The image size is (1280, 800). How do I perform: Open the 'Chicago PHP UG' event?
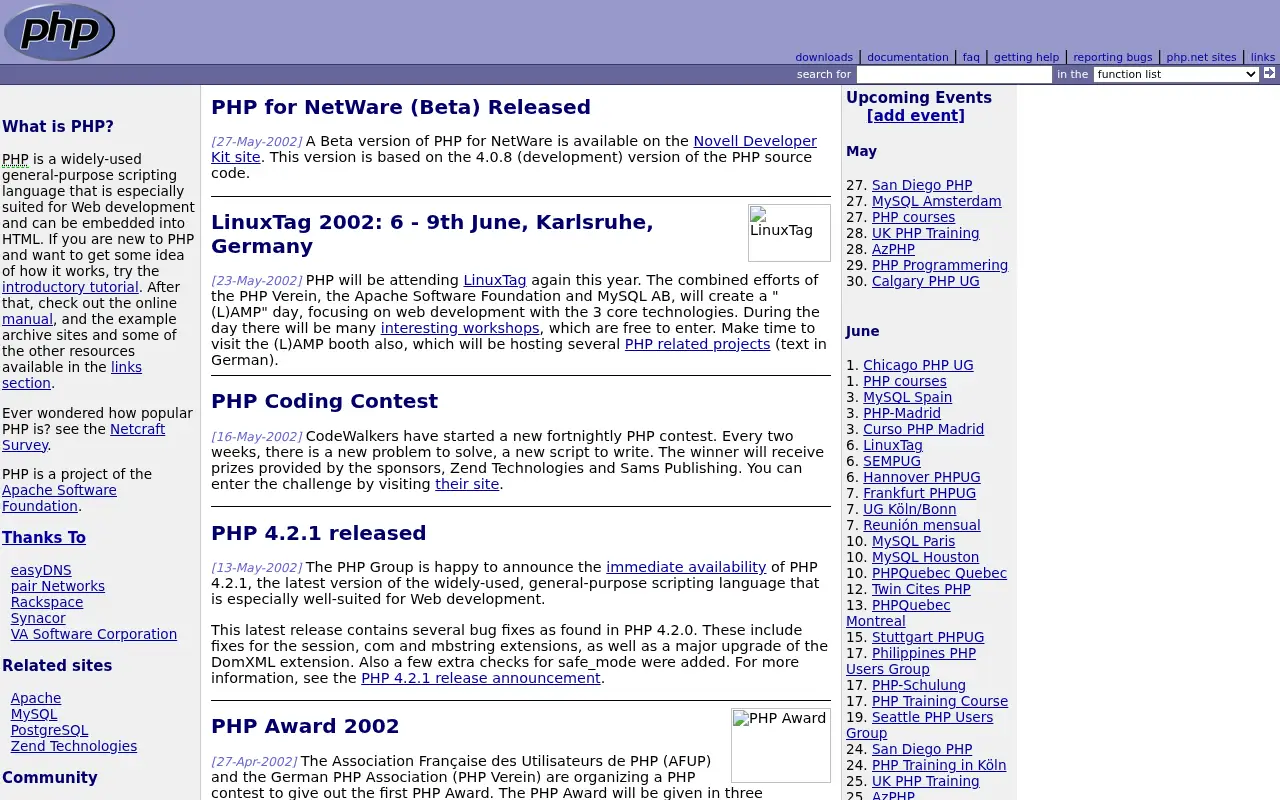[918, 365]
